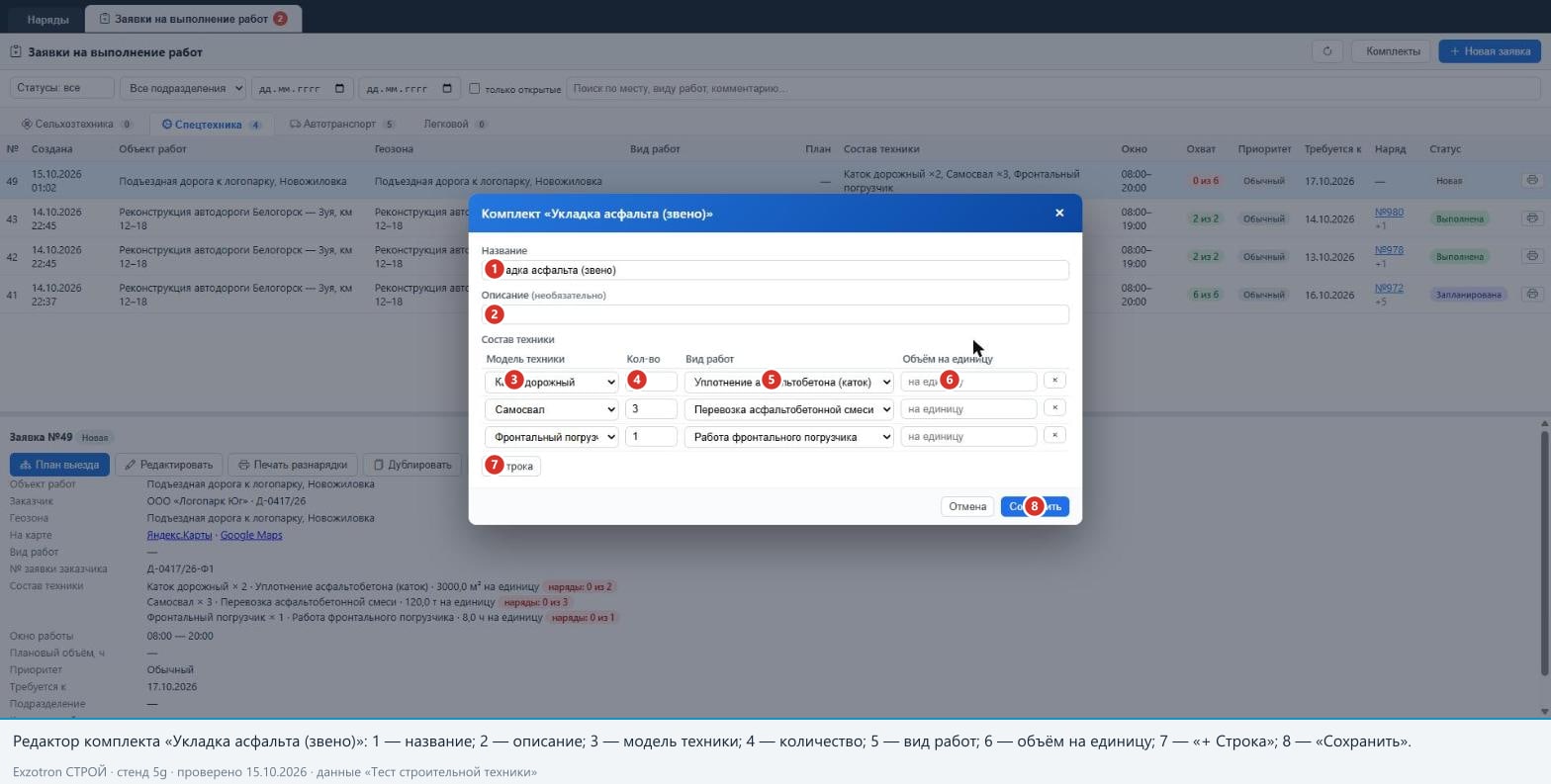Viewport: 1551px width, 784px height.
Task: Select the Легковой tab
Action: click(x=455, y=125)
